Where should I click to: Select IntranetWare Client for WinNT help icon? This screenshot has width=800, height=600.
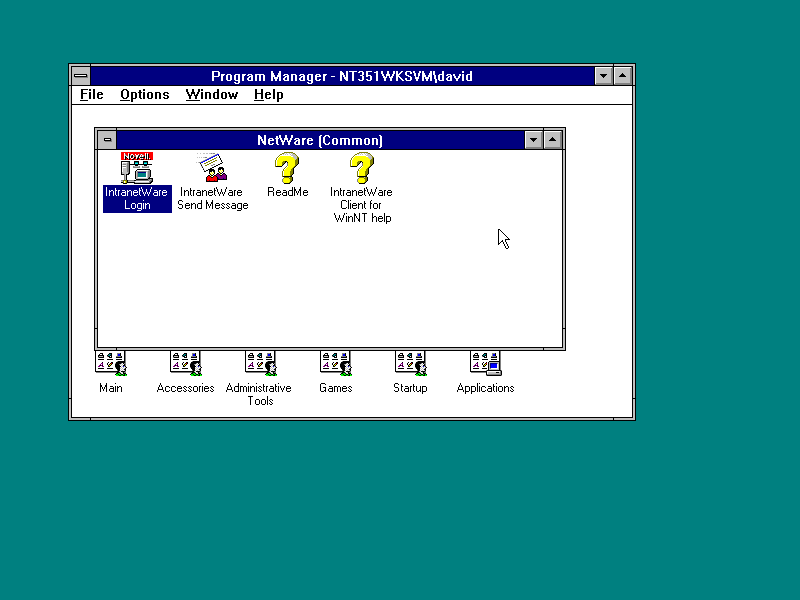(x=362, y=168)
